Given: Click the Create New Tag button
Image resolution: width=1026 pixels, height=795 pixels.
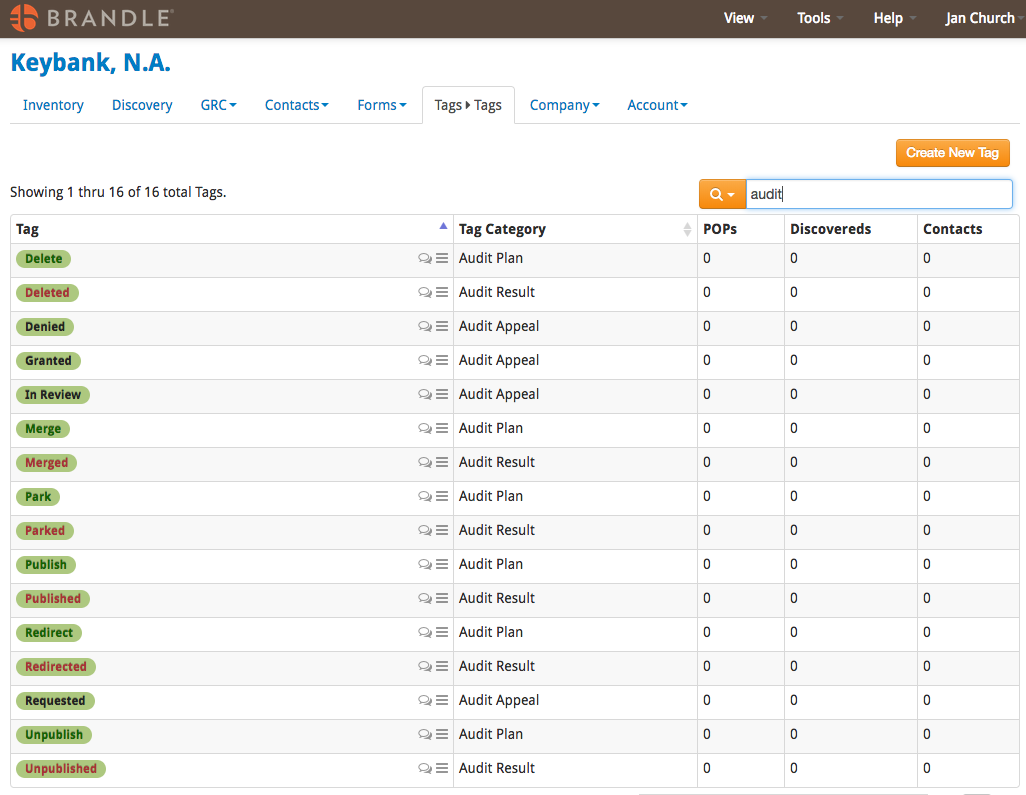Looking at the screenshot, I should coord(952,153).
